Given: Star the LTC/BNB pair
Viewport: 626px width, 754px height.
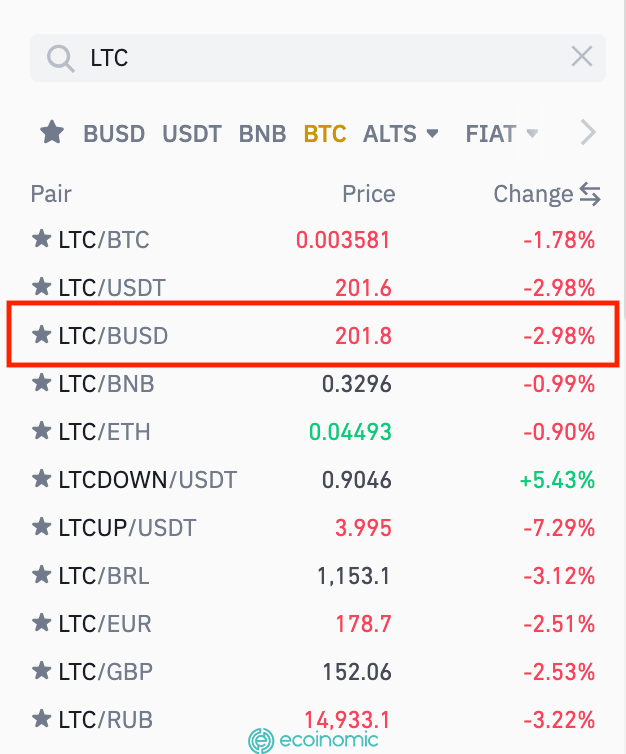Looking at the screenshot, I should click(x=41, y=383).
